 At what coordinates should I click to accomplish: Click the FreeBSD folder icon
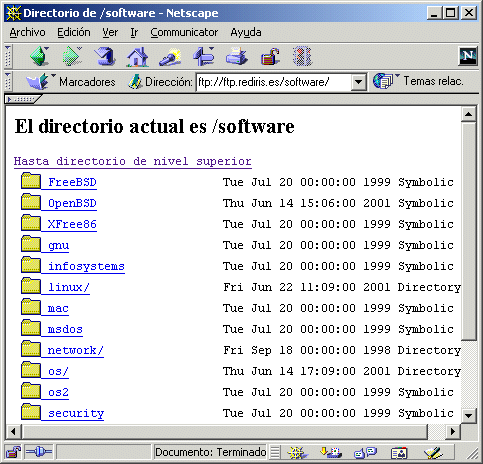[x=31, y=181]
